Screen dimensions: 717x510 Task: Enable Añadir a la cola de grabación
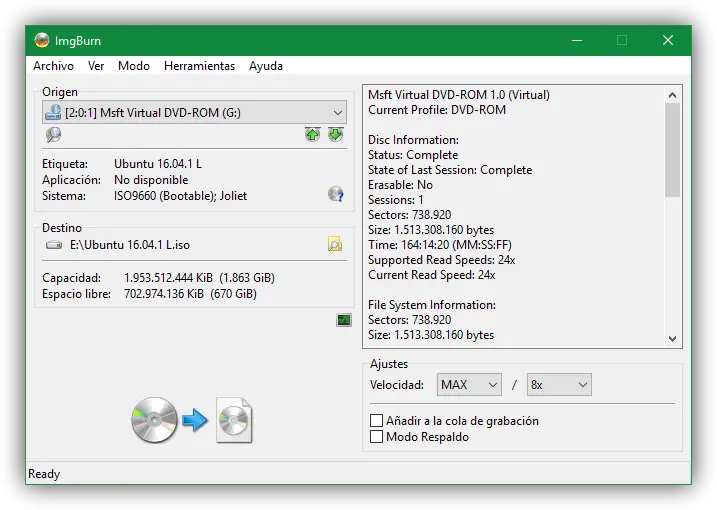(x=376, y=420)
